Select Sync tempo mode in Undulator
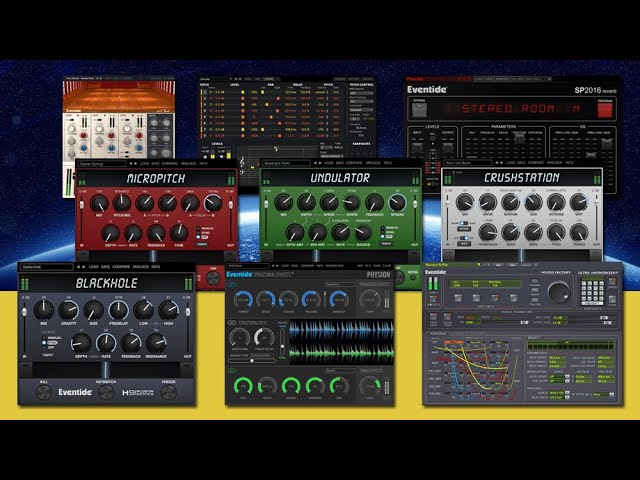Screen dimensions: 640x480 [389, 232]
